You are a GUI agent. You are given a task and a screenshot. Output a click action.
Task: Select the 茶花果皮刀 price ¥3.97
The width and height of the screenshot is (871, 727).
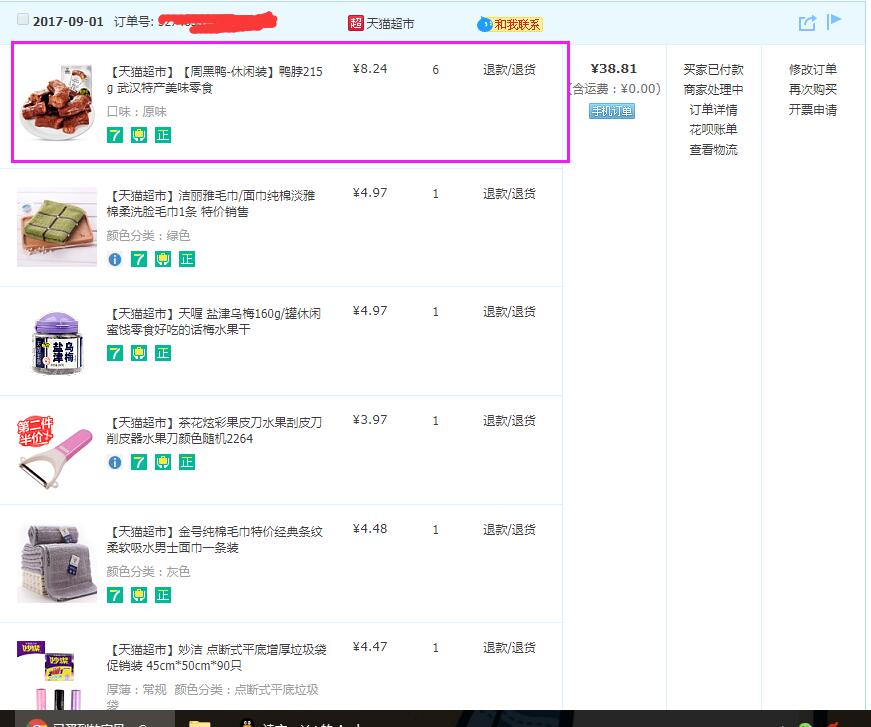370,419
